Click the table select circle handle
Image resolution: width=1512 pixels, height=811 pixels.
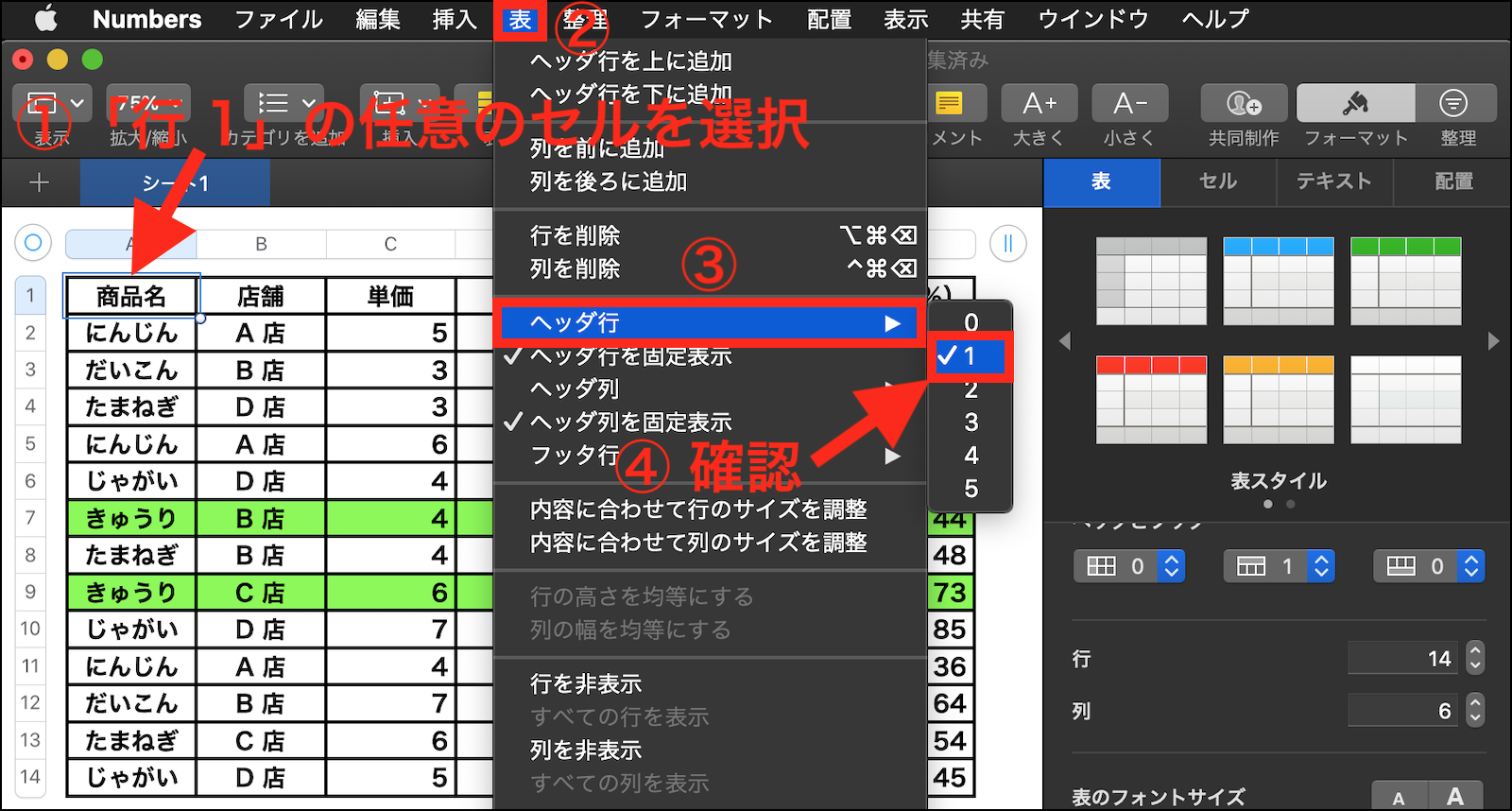(33, 243)
